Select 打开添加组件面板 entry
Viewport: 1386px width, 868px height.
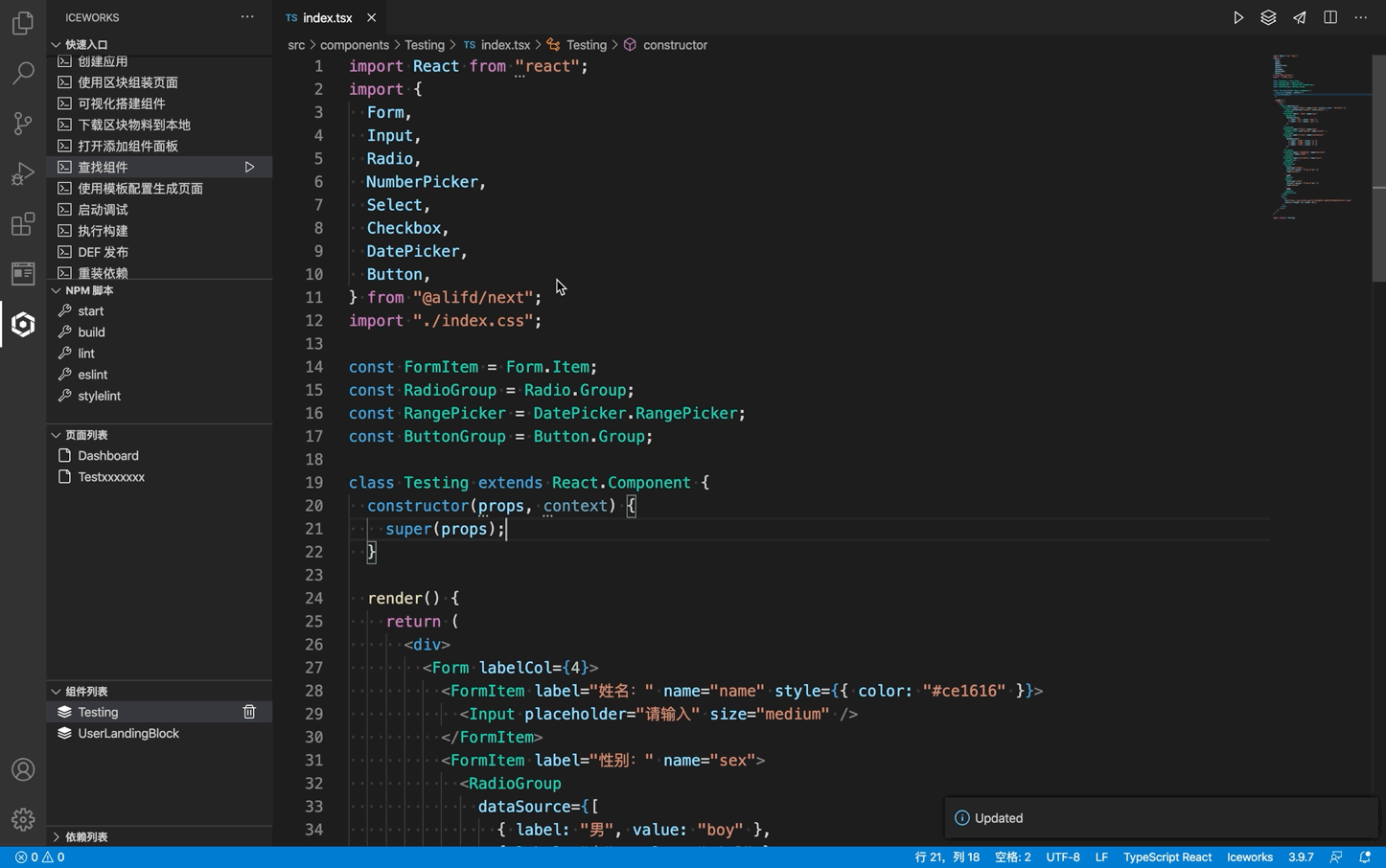pyautogui.click(x=159, y=146)
